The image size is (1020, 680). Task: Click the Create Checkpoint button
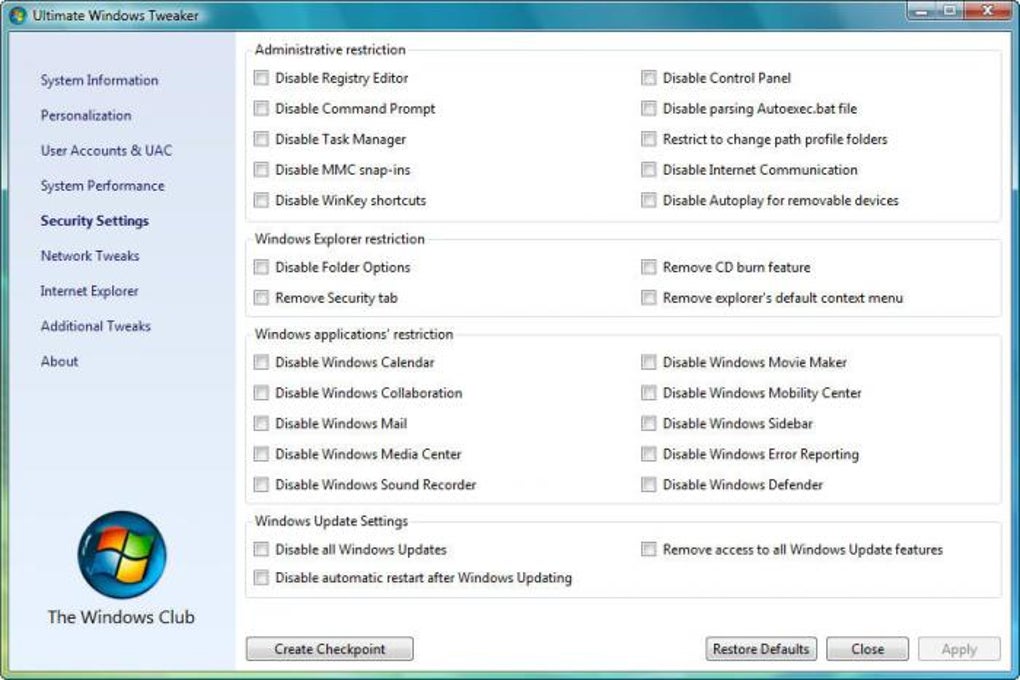click(330, 649)
